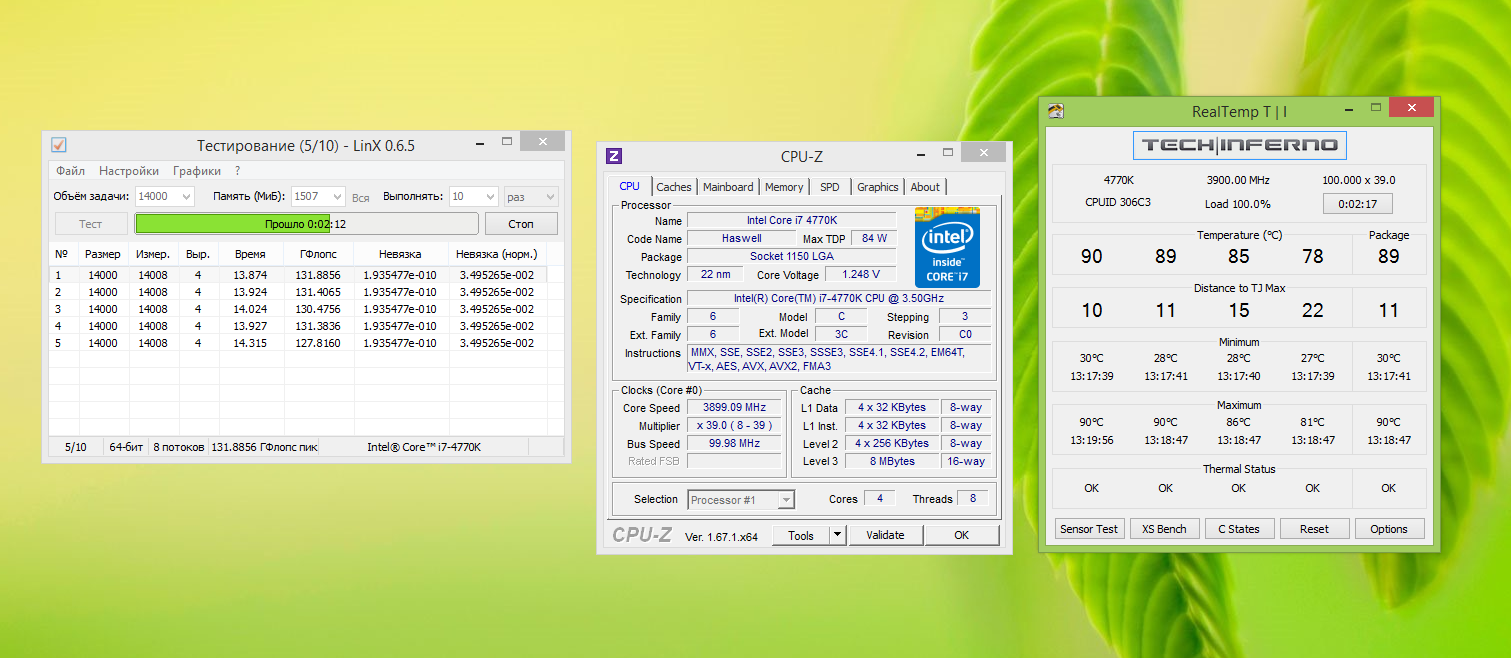Viewport: 1511px width, 658px height.
Task: Click the 64-бит status bar entry in LinX
Action: 127,447
